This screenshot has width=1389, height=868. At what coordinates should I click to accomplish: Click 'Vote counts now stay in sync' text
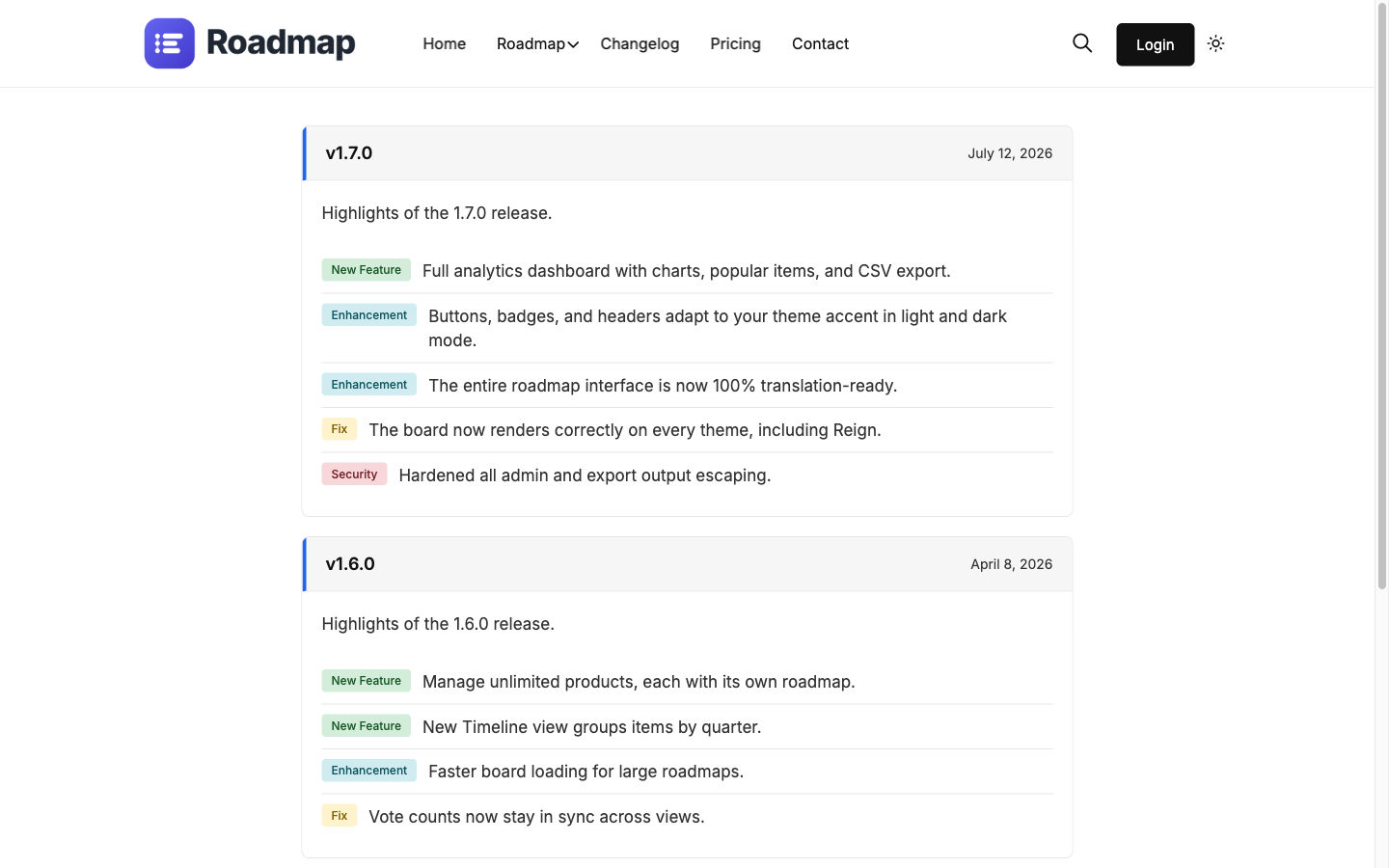pos(536,817)
